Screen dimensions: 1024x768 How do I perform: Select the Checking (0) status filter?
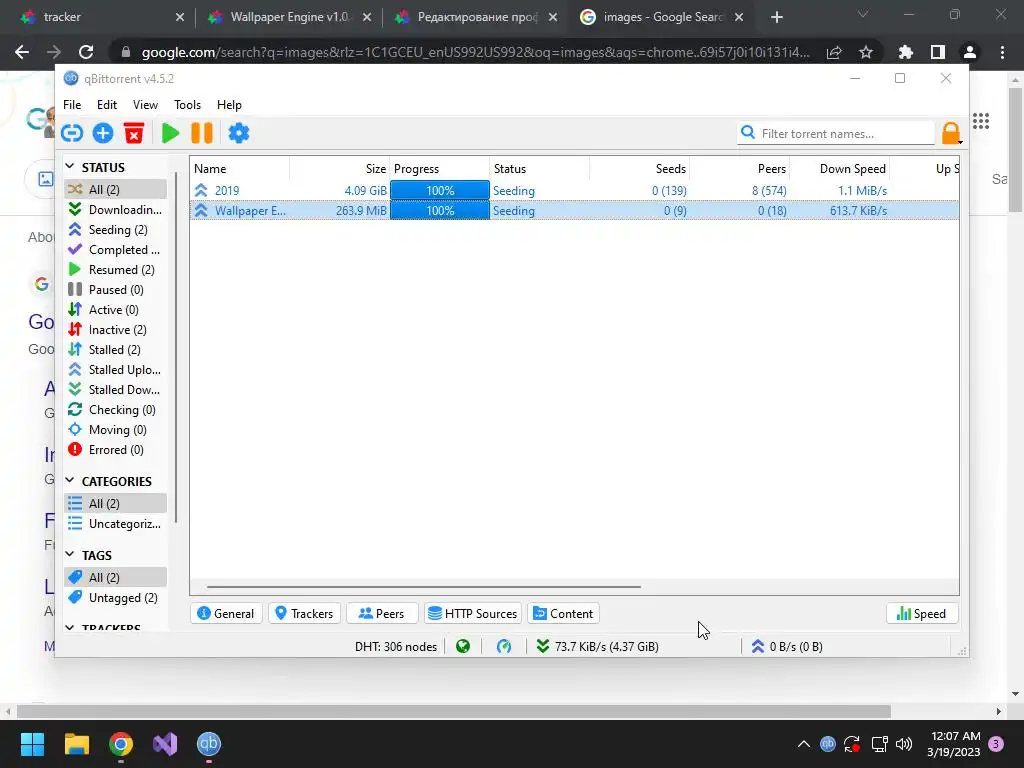[115, 410]
